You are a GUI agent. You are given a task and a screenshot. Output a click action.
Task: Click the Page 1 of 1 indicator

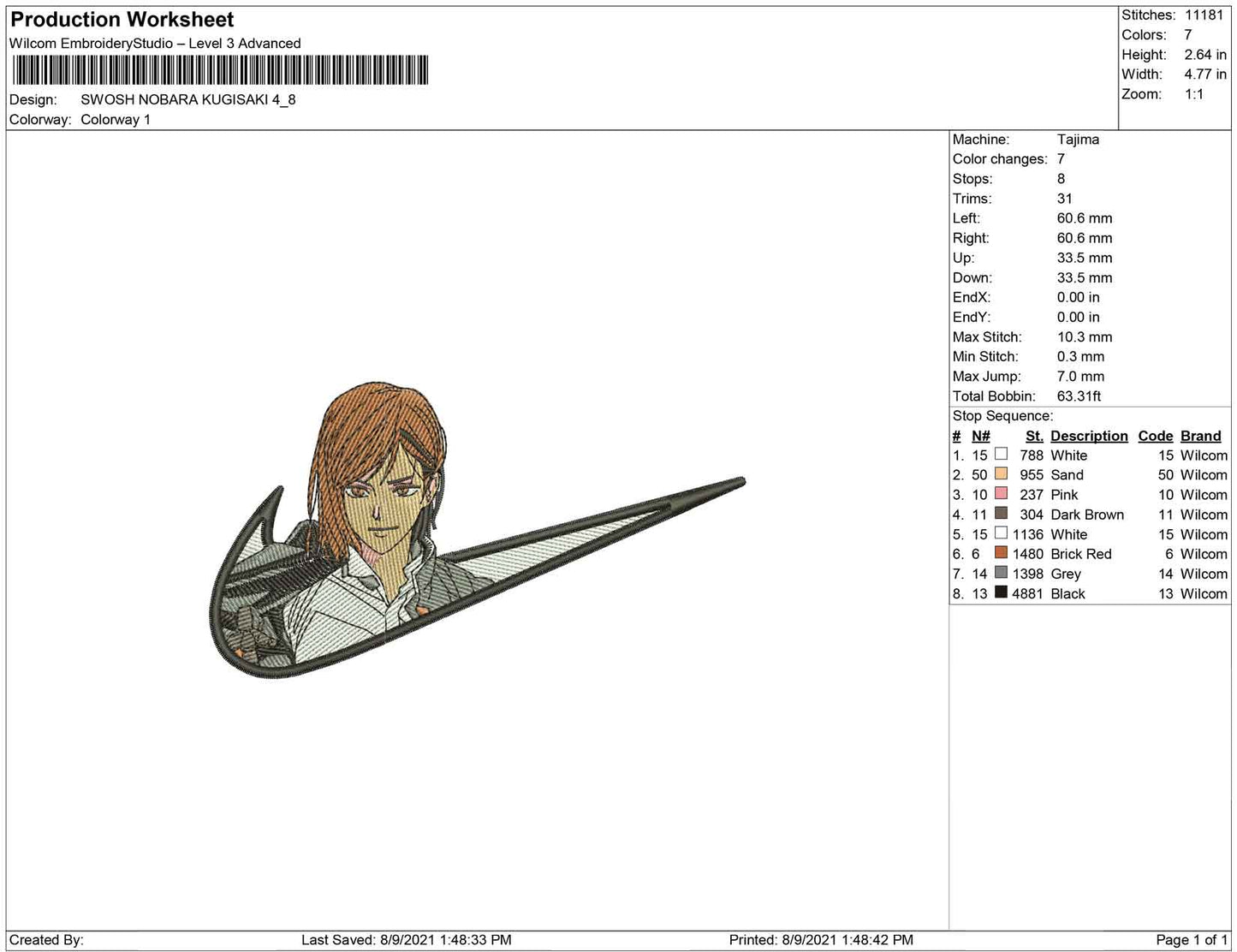click(x=1191, y=940)
